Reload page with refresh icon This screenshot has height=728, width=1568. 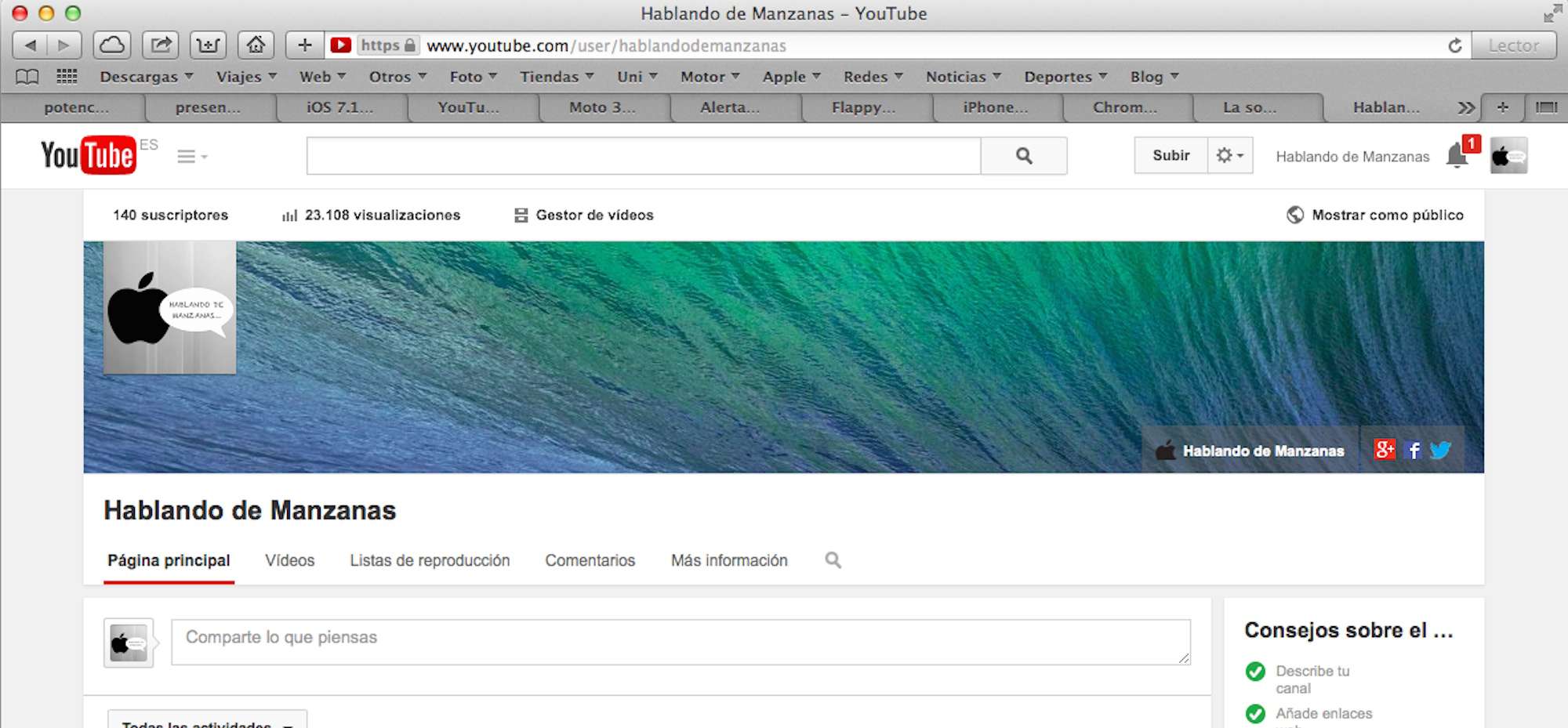pyautogui.click(x=1455, y=45)
